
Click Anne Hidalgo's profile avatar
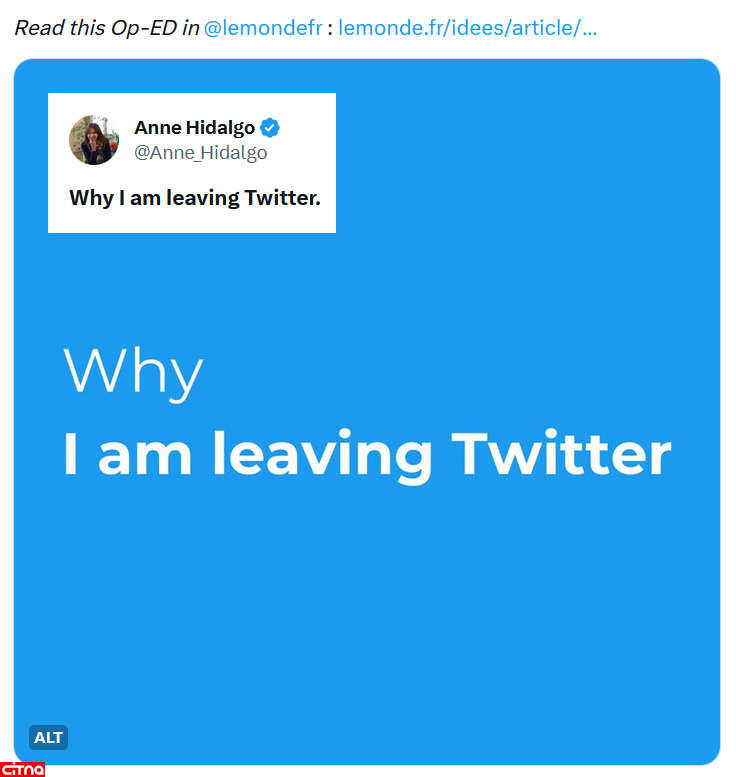point(94,140)
